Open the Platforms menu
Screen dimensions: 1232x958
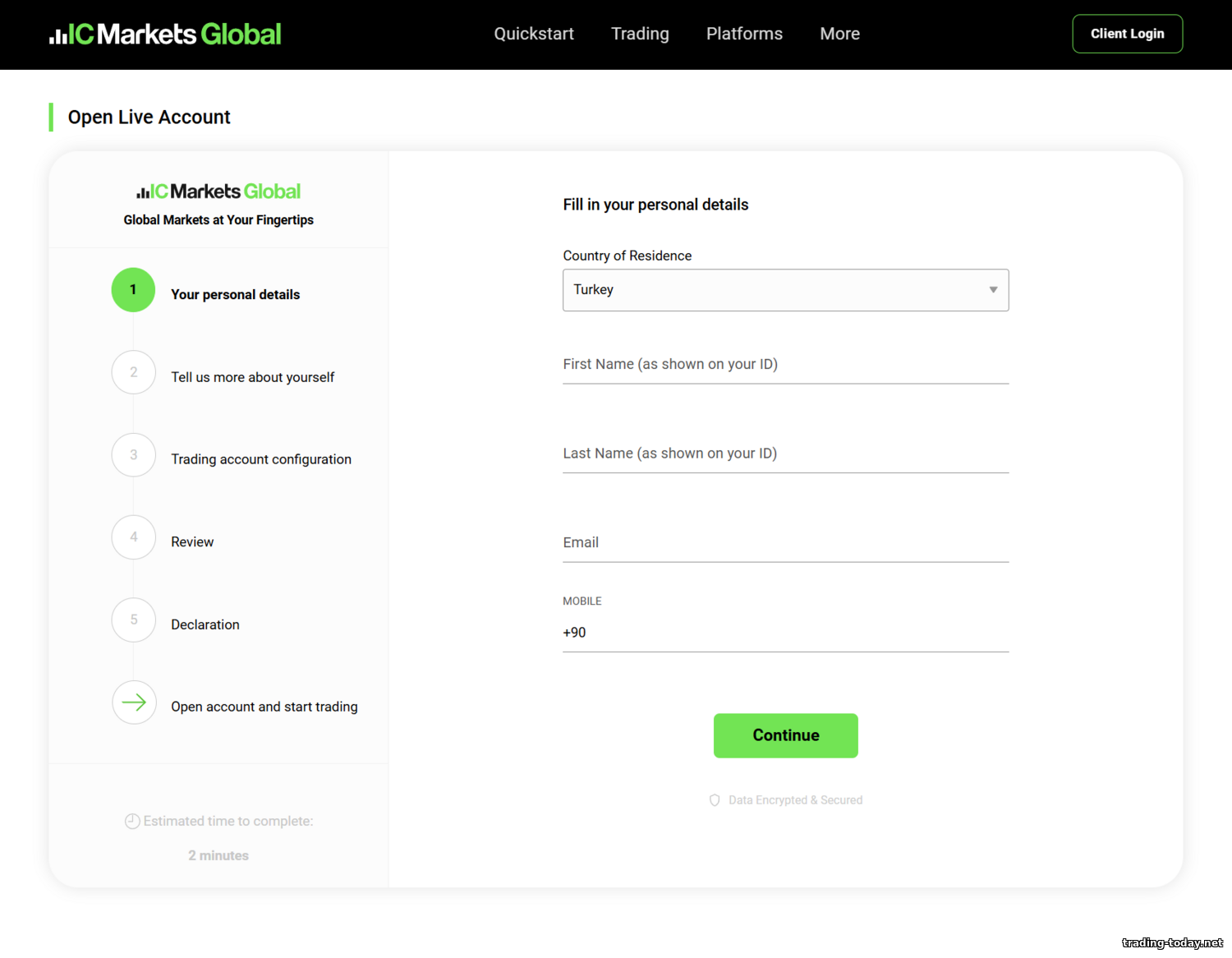[744, 34]
